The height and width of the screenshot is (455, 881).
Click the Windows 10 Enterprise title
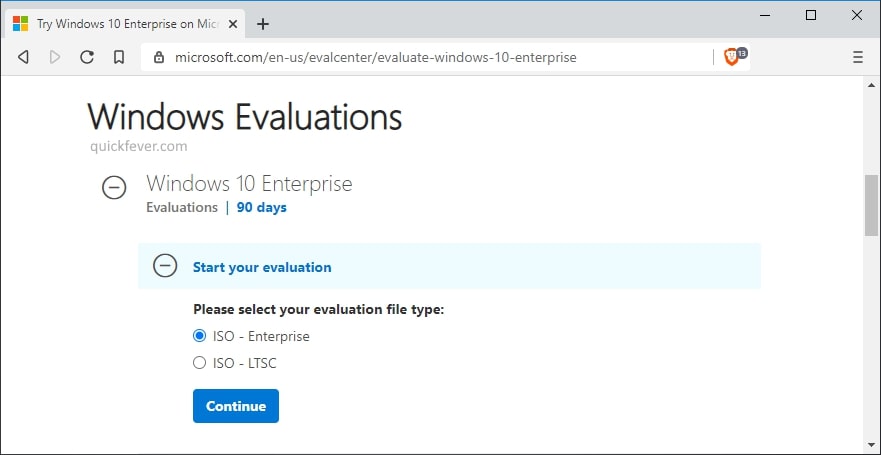(x=249, y=184)
